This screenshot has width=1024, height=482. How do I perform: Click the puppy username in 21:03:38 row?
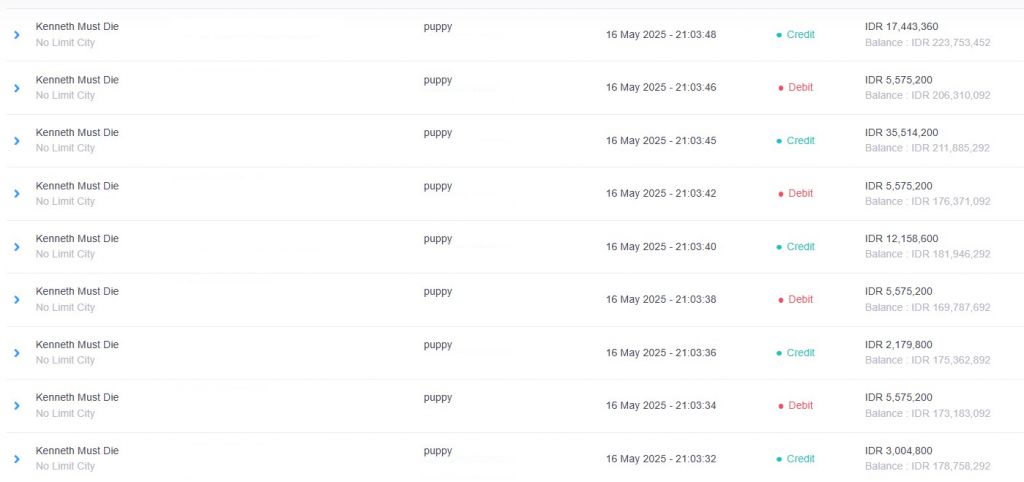438,292
